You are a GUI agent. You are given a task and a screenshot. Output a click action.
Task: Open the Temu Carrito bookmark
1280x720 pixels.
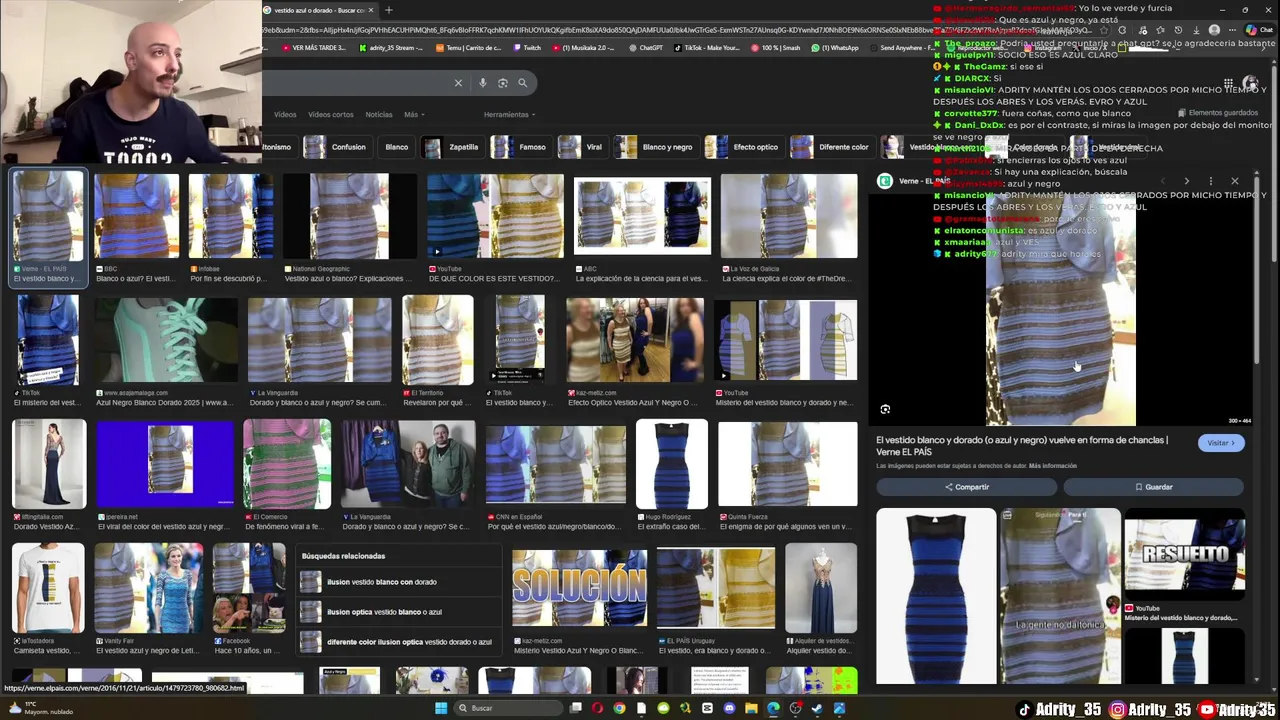(468, 47)
